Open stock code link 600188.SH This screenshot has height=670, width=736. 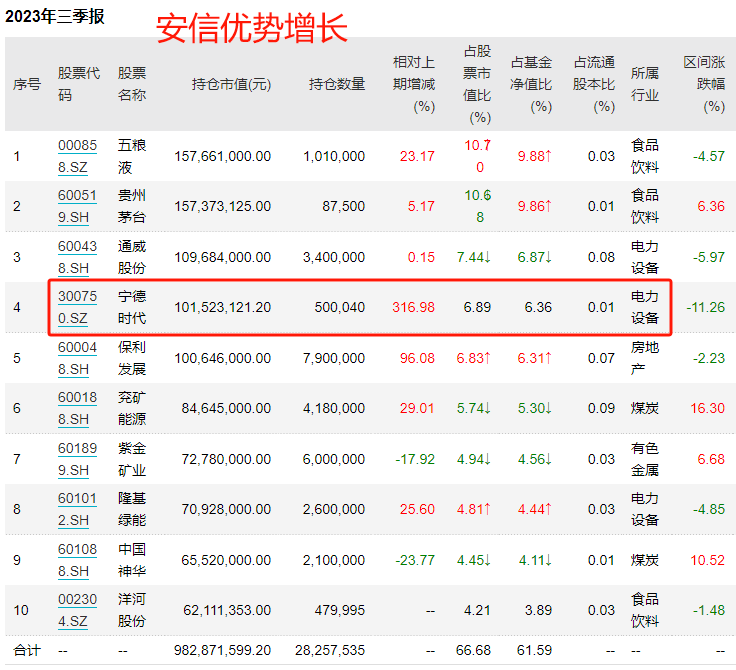77,408
